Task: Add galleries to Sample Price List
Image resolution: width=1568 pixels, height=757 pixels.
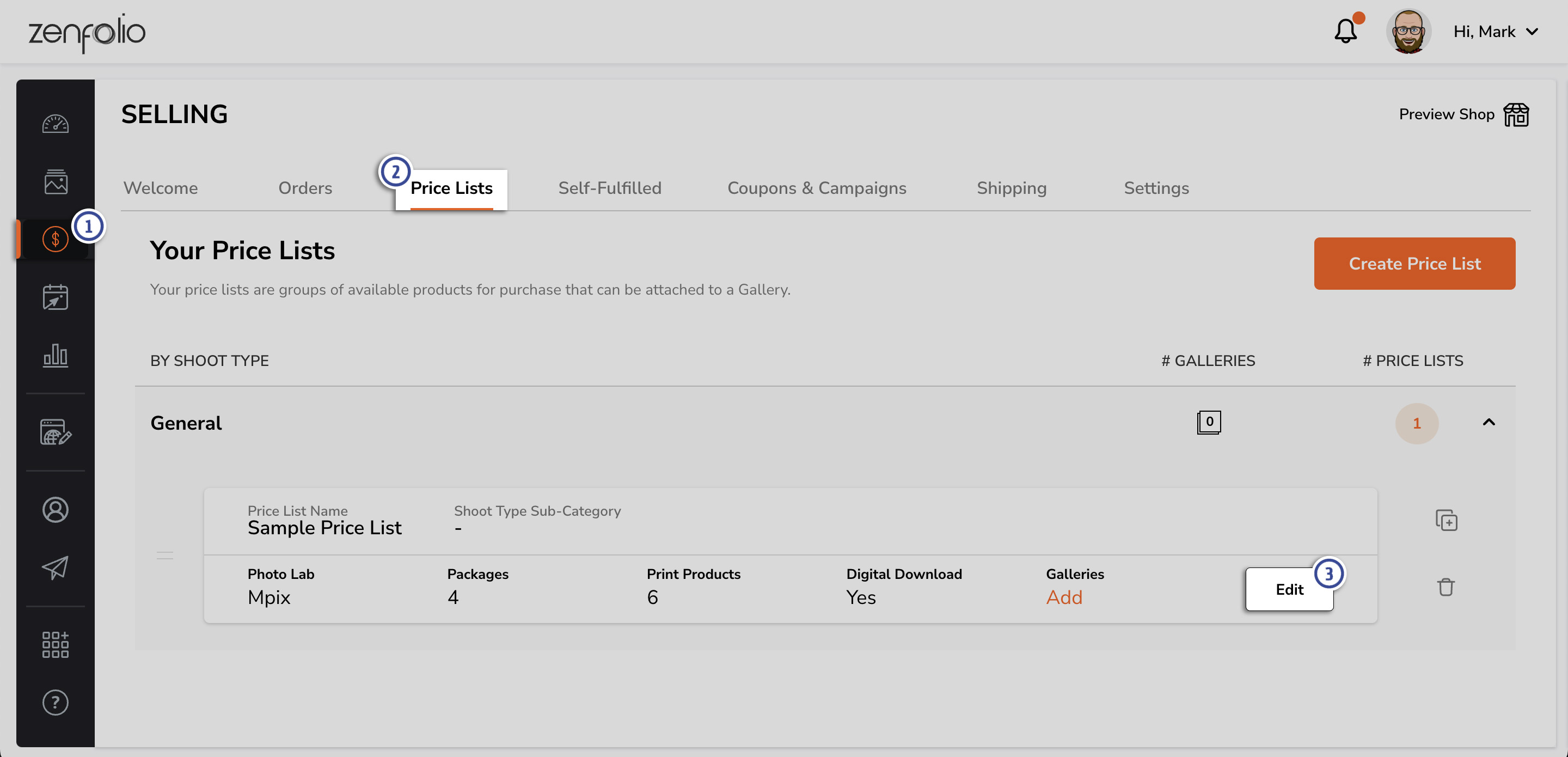Action: [x=1064, y=597]
